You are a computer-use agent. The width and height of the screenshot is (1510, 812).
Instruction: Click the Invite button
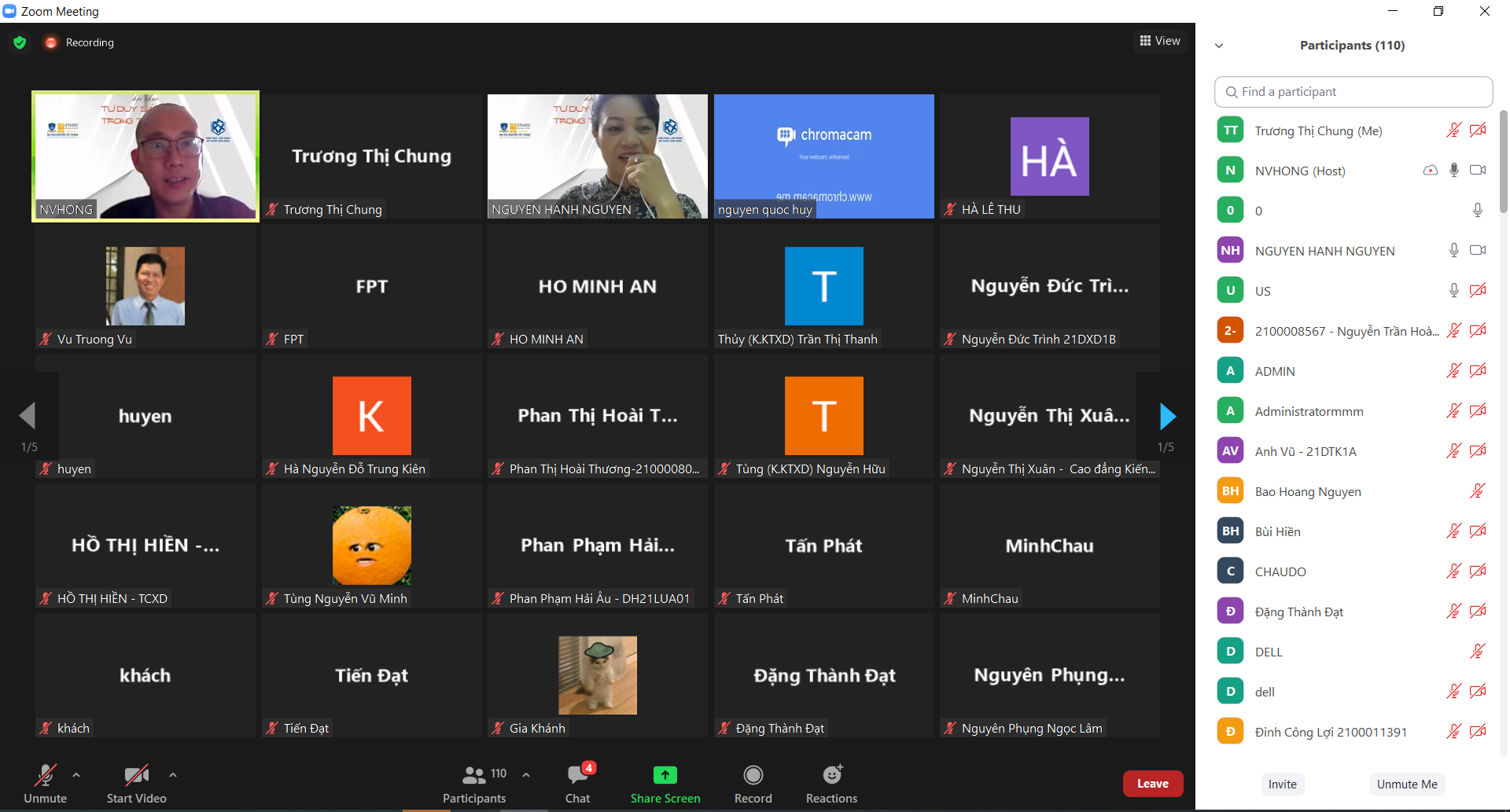click(1282, 784)
